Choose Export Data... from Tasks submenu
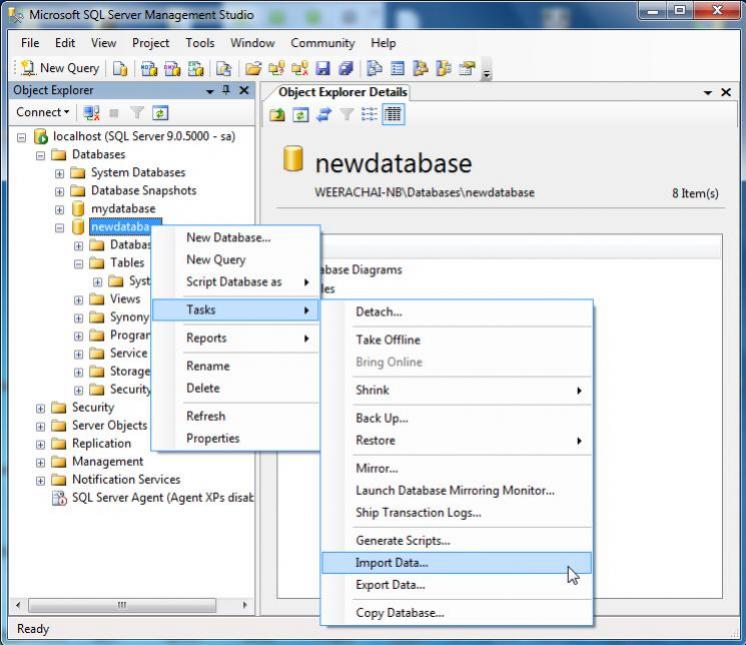The width and height of the screenshot is (746, 645). click(x=457, y=585)
